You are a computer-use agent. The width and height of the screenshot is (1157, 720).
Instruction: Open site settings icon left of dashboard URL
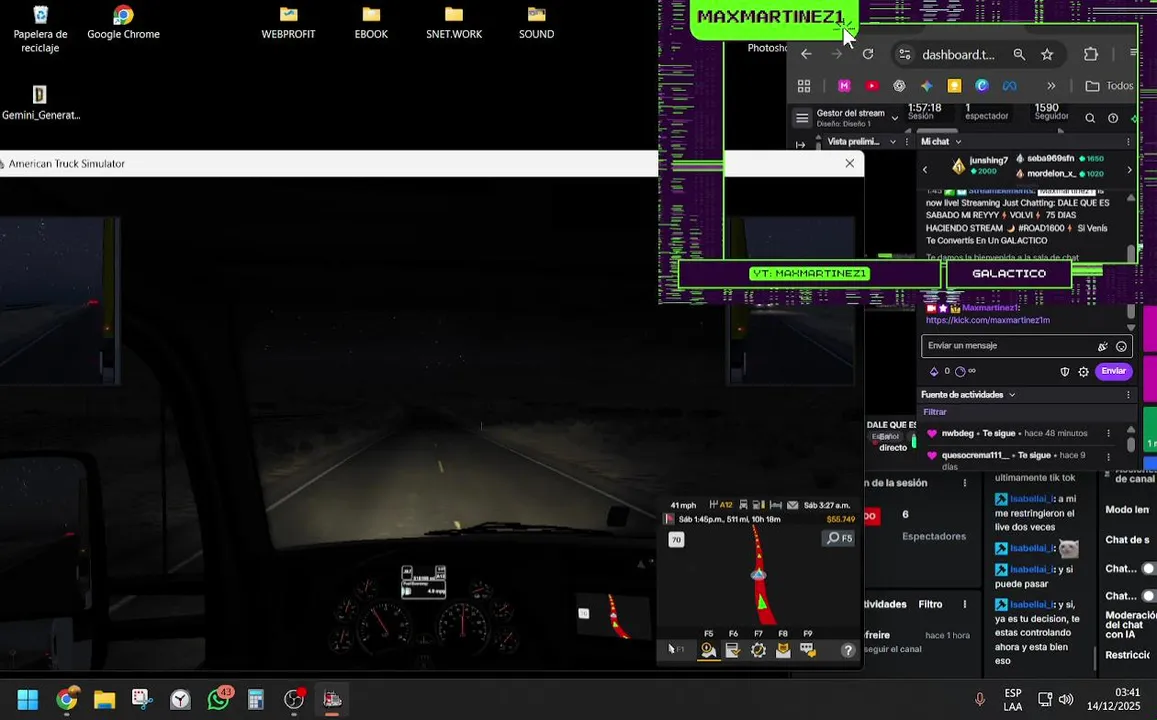905,54
